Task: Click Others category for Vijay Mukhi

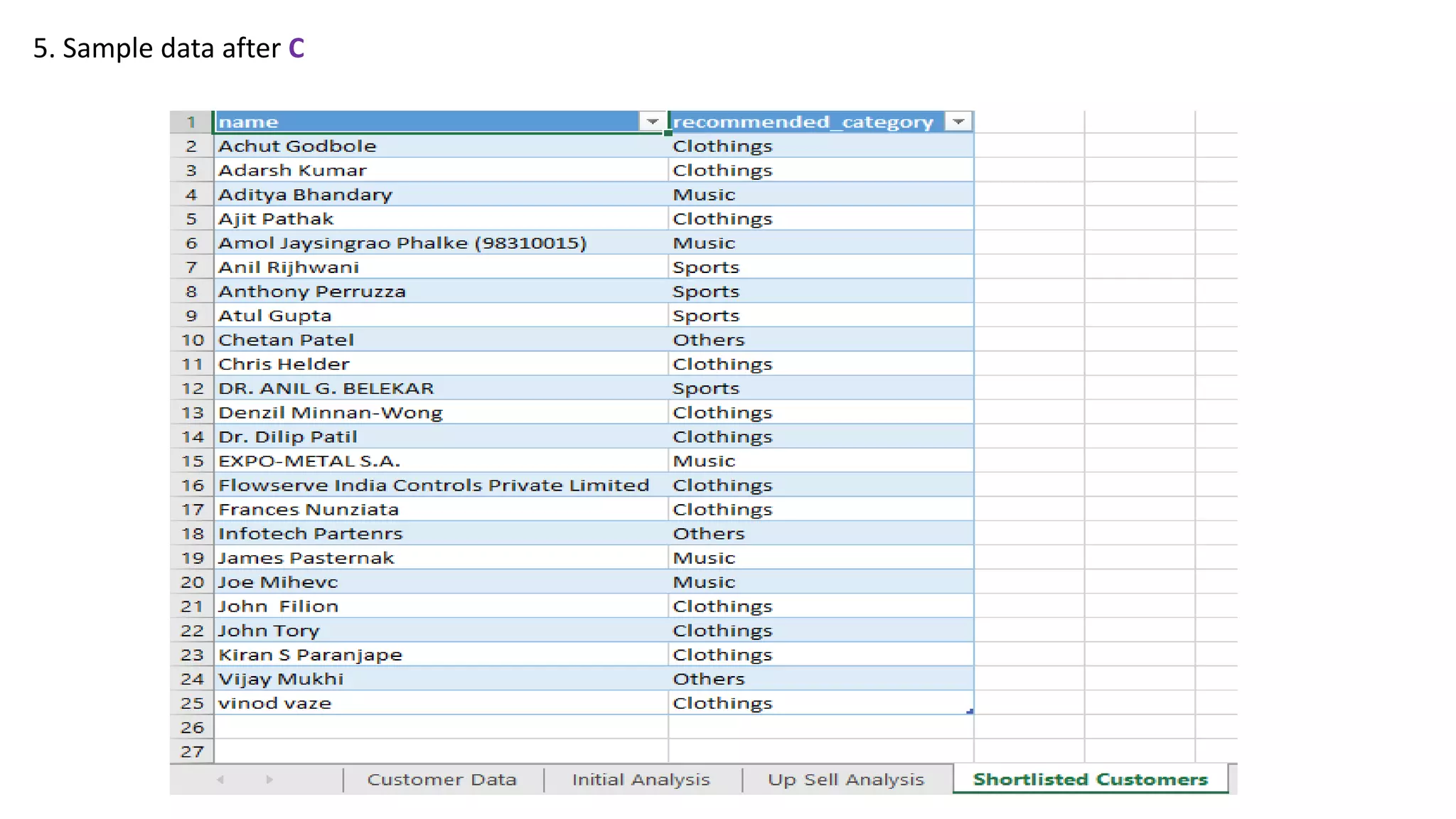Action: pos(820,679)
